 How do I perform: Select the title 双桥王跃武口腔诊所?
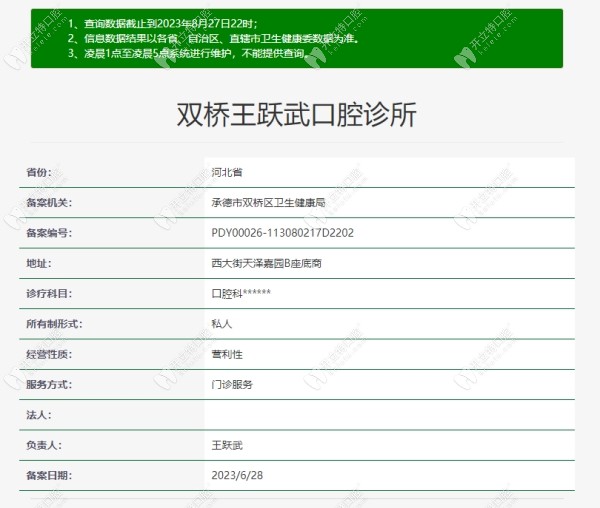point(297,114)
